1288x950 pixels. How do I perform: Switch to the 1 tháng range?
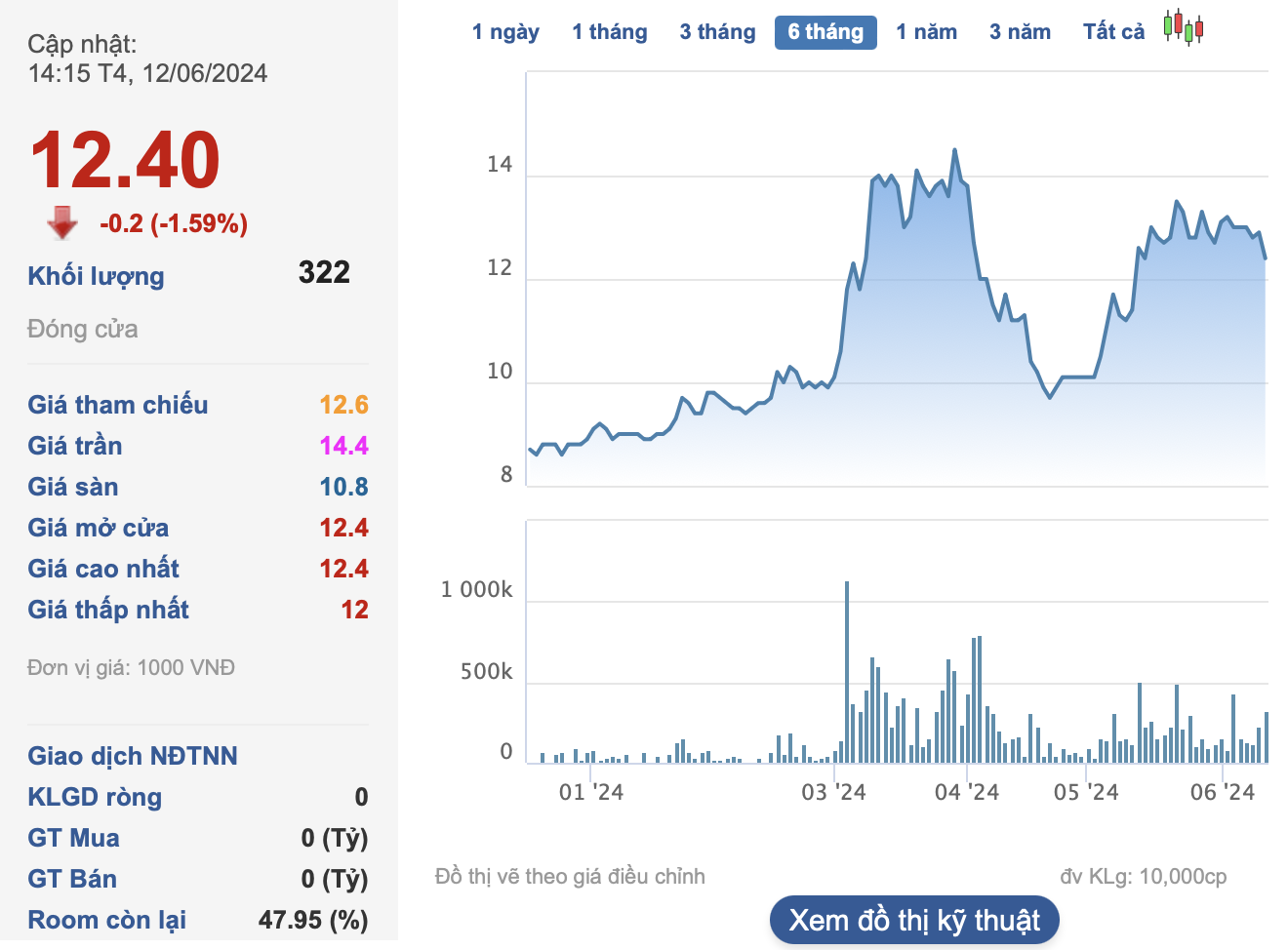pyautogui.click(x=609, y=32)
